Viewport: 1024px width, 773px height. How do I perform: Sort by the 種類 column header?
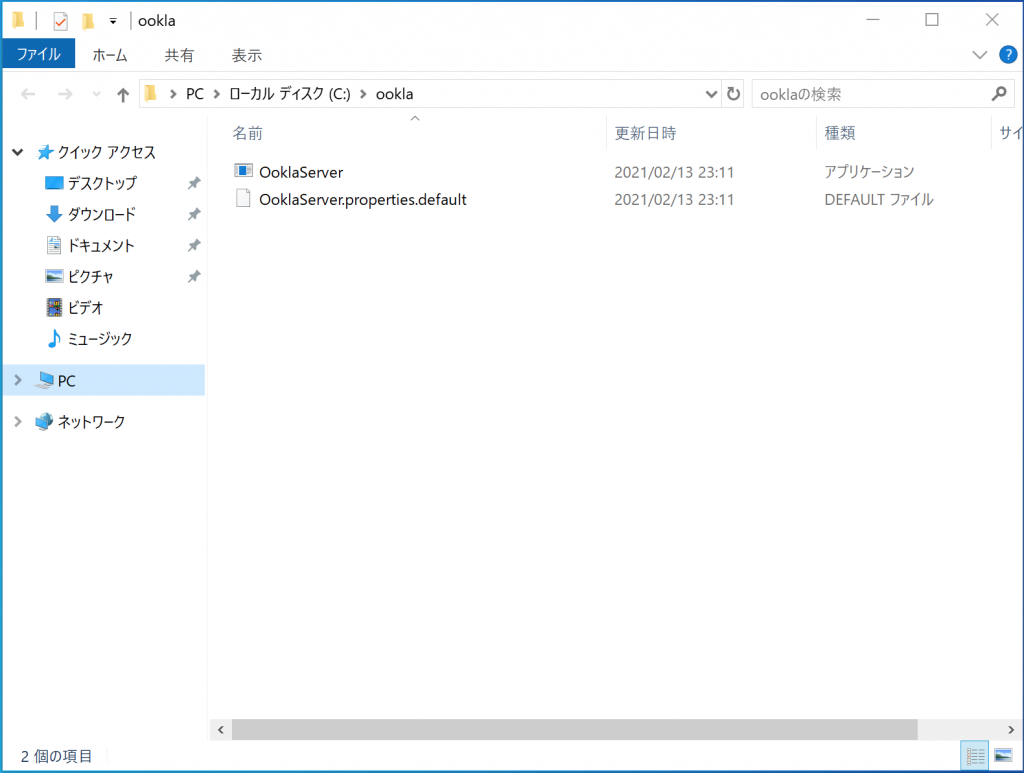840,133
